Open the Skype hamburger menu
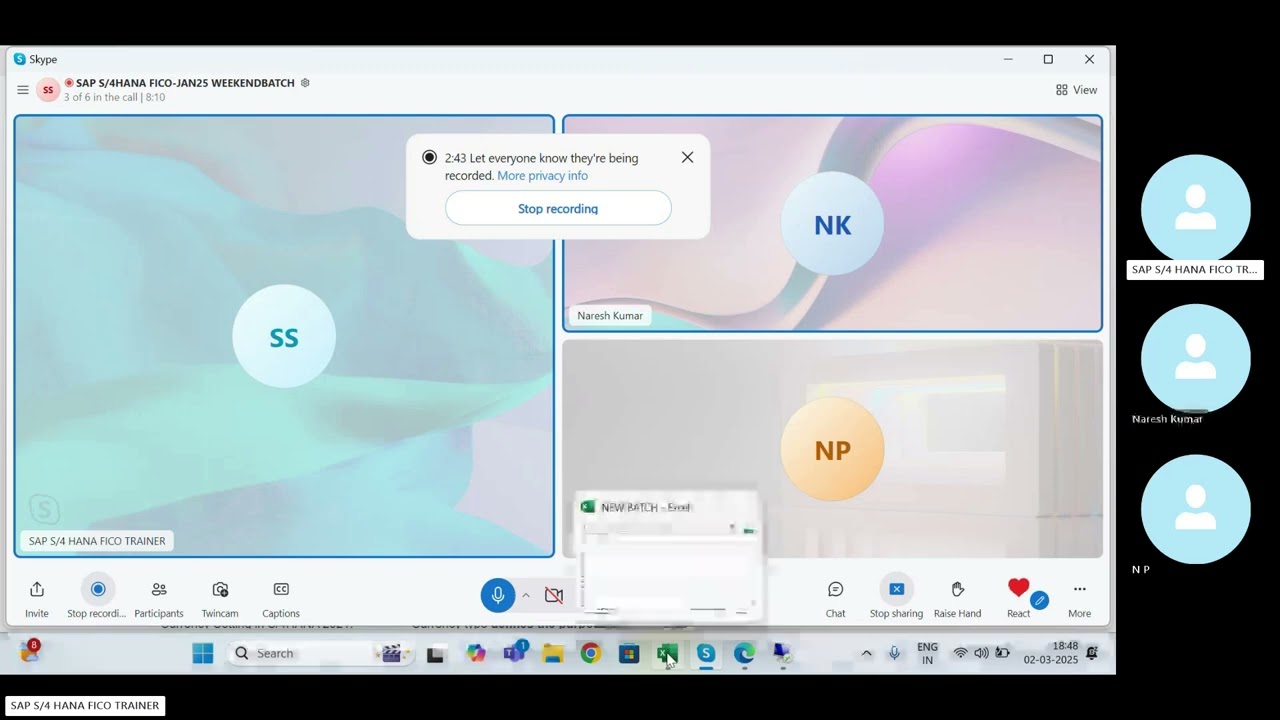The width and height of the screenshot is (1280, 720). point(22,90)
